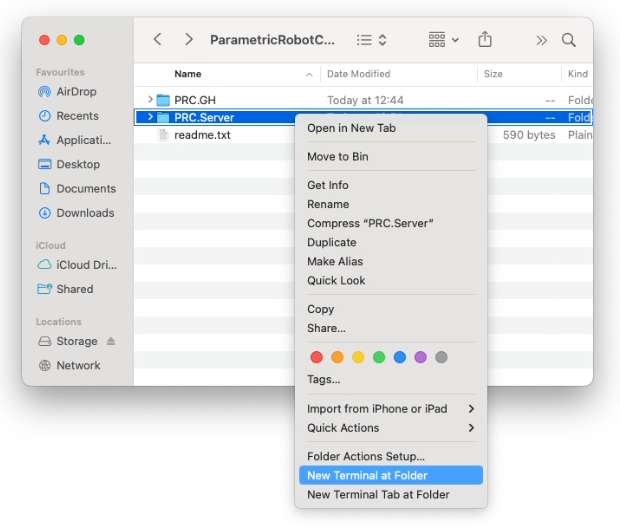Select Compress "PRC.Server" menu item
620x527 pixels.
coord(370,223)
